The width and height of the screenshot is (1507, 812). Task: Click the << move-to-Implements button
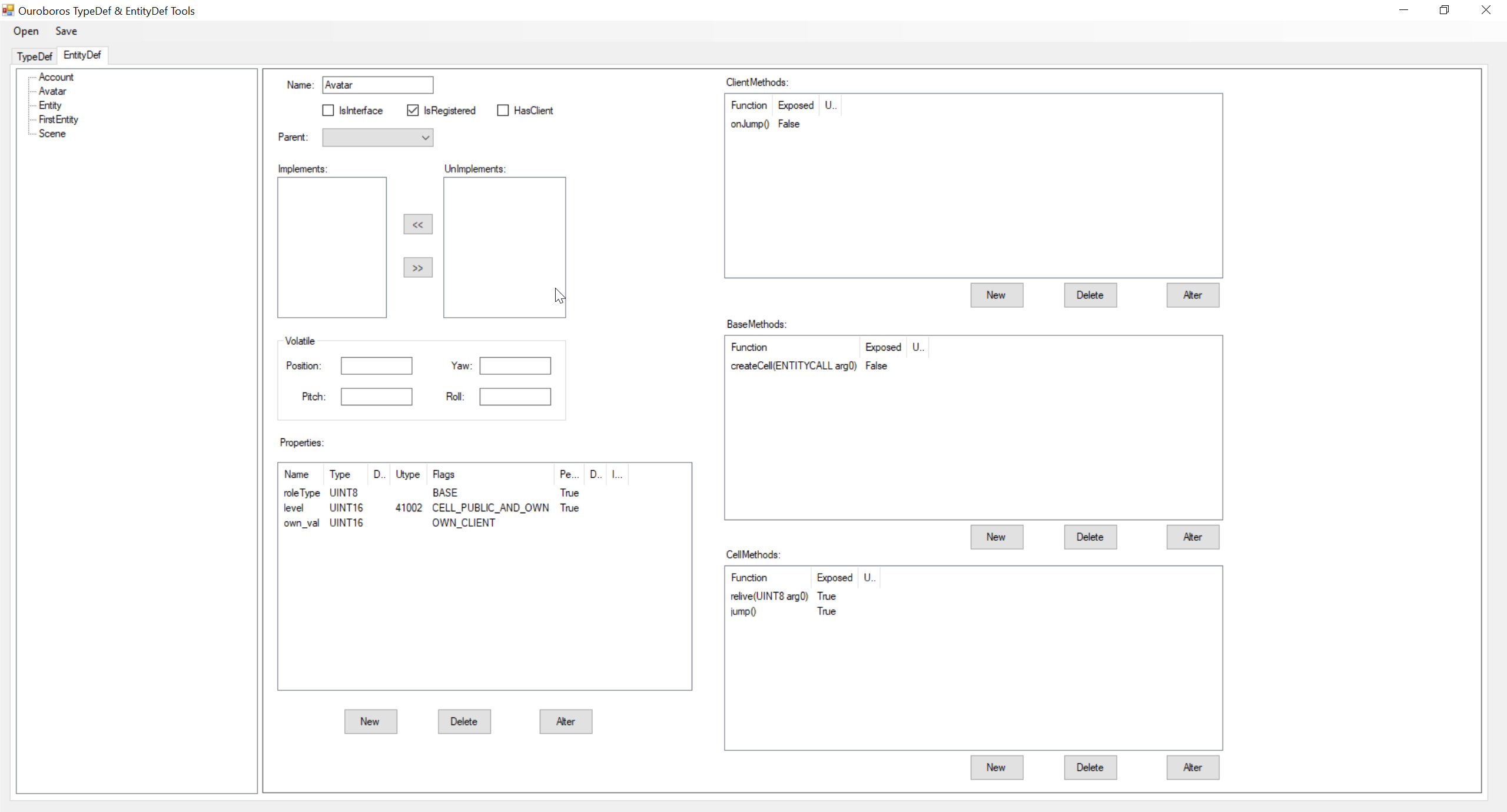[x=417, y=224]
